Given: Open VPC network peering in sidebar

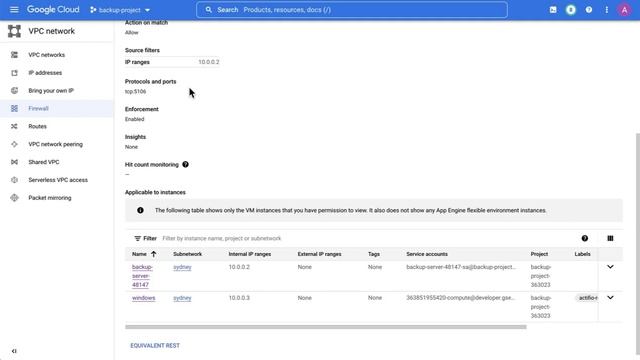Looking at the screenshot, I should click(56, 144).
